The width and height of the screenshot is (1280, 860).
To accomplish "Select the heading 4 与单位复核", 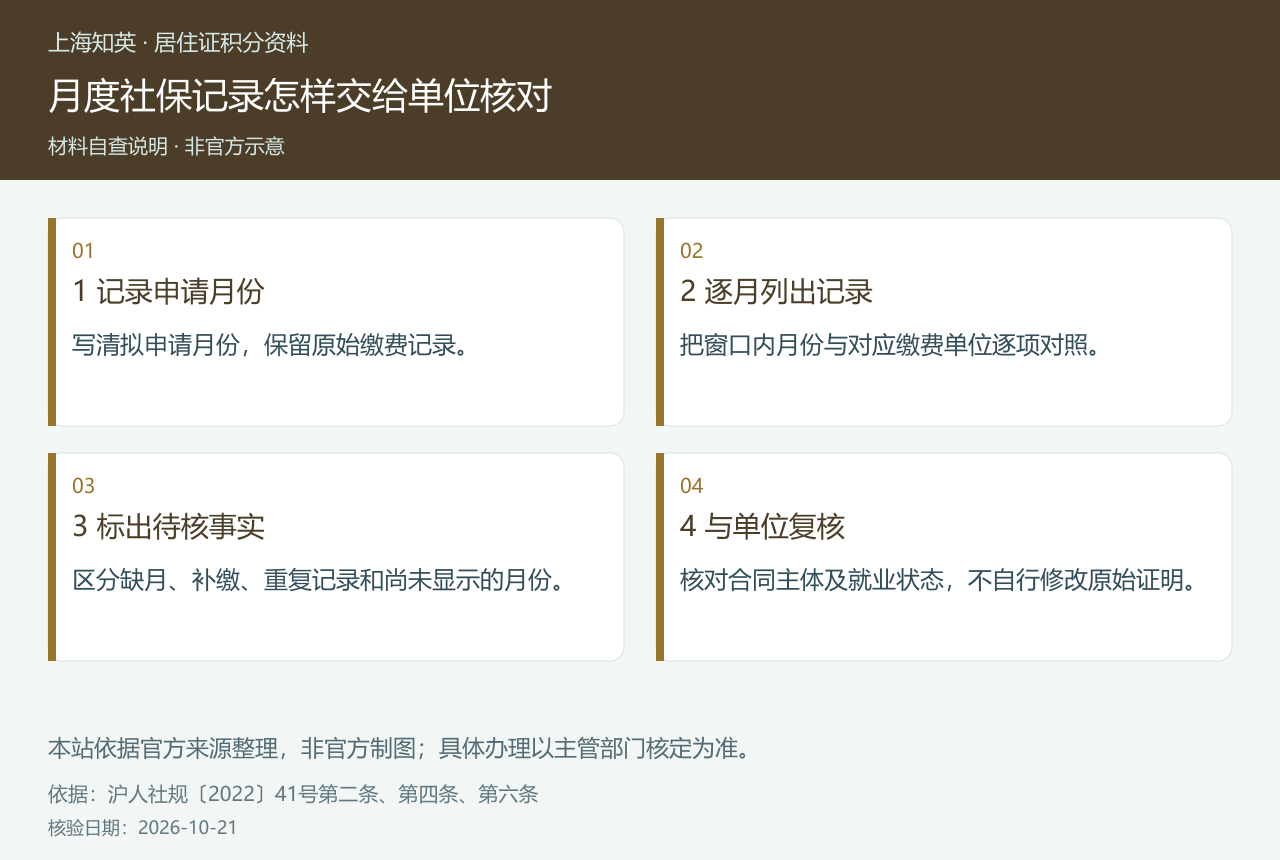I will (763, 527).
